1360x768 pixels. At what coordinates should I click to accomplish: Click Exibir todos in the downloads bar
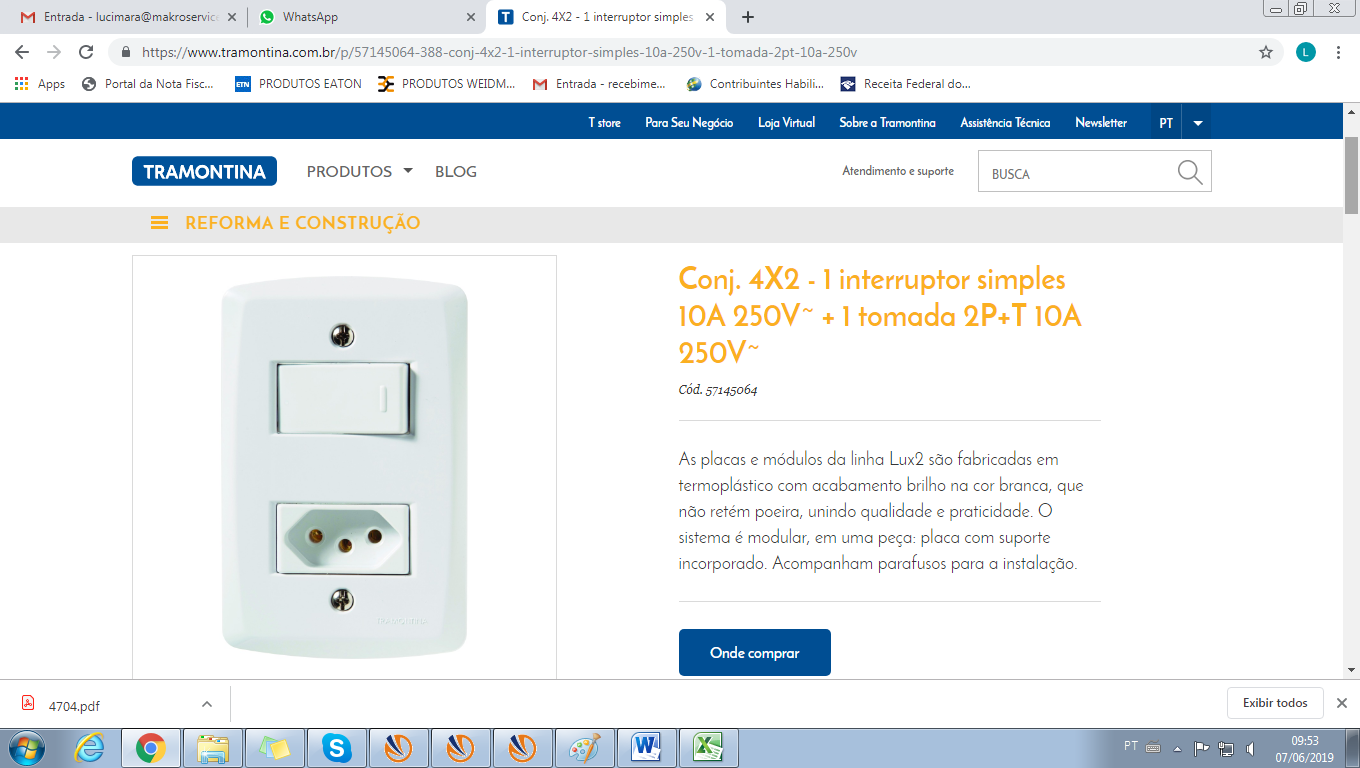1275,703
